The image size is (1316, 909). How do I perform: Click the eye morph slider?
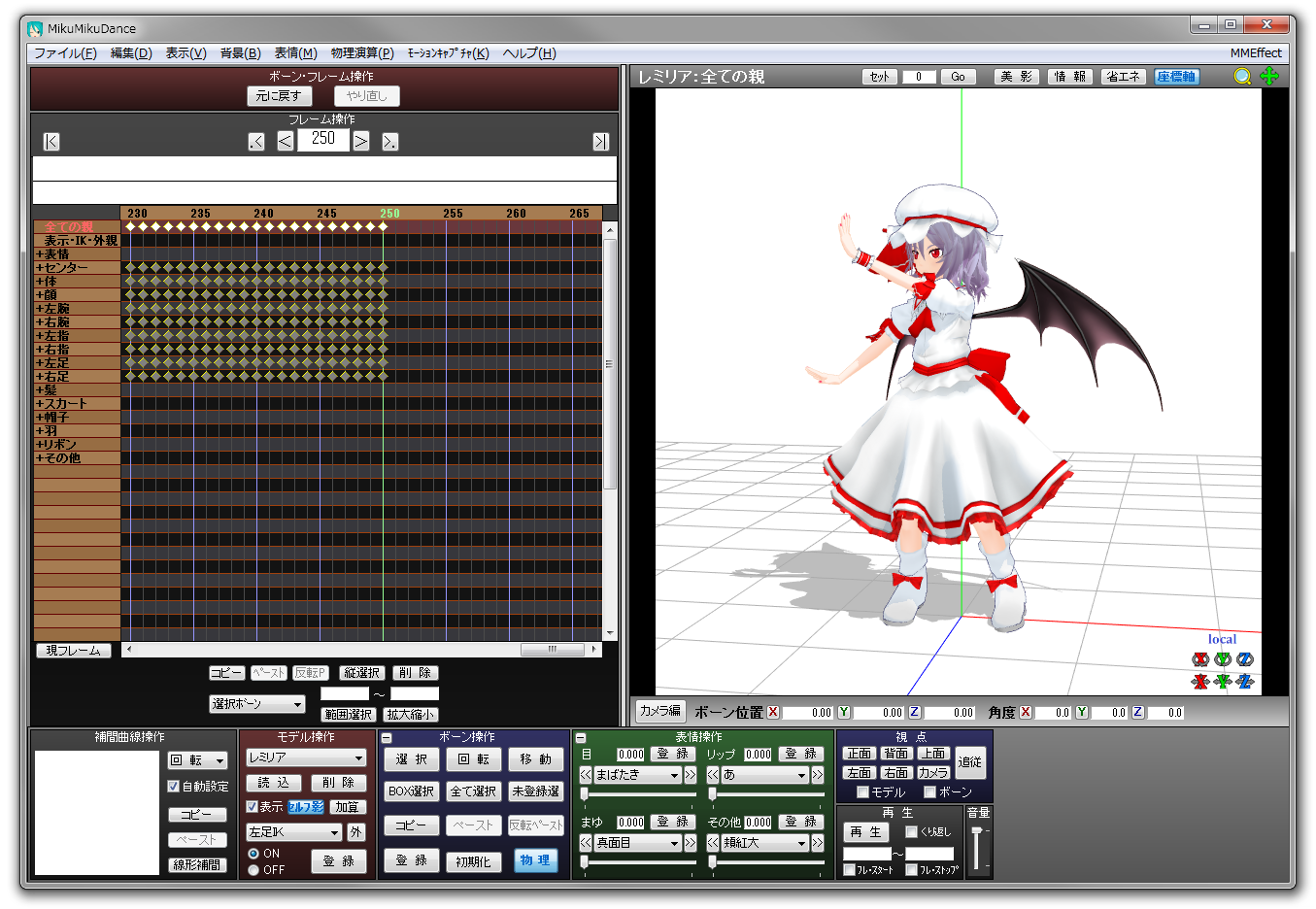click(638, 794)
